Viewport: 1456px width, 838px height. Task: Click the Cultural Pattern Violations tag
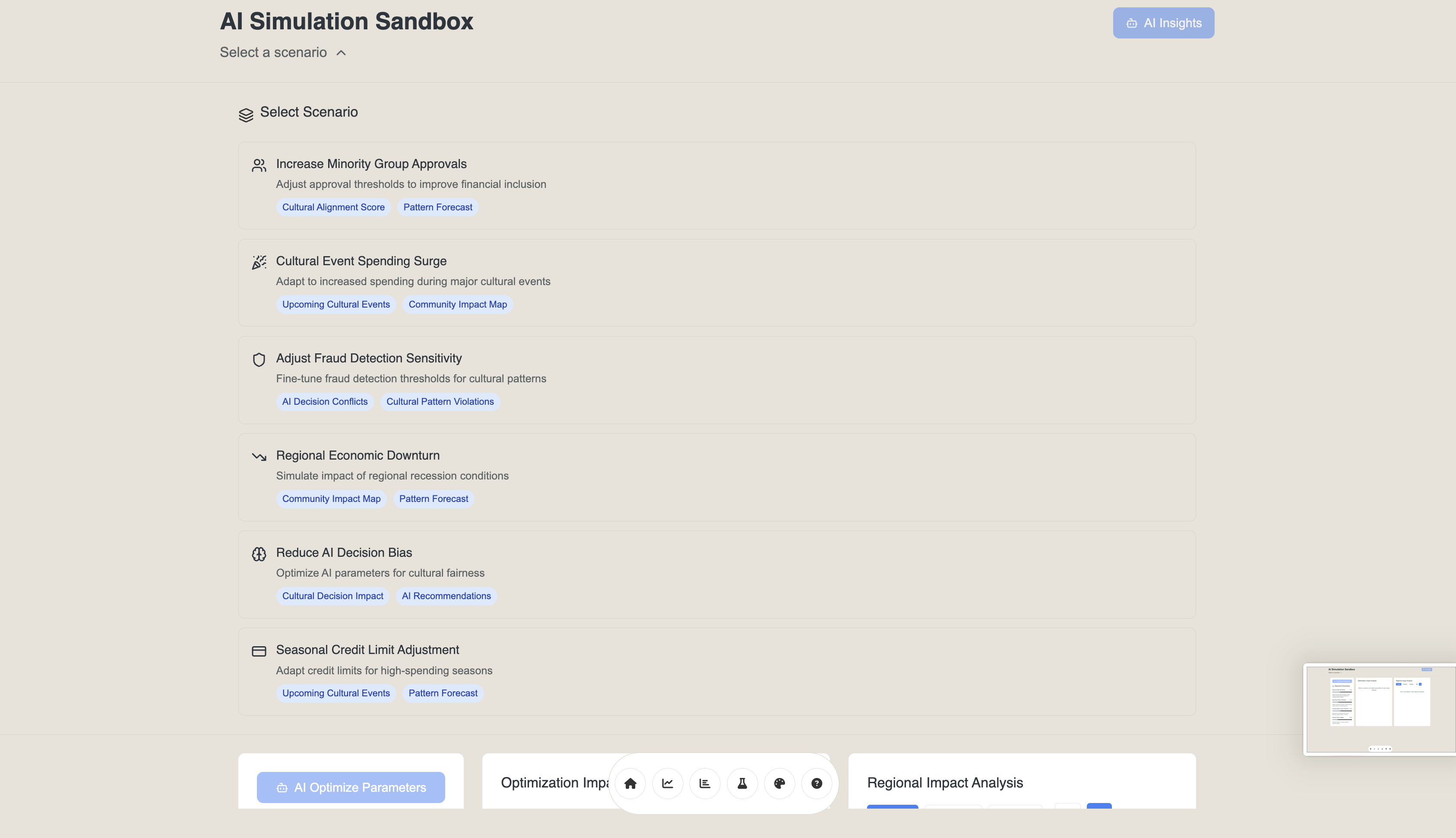coord(440,402)
